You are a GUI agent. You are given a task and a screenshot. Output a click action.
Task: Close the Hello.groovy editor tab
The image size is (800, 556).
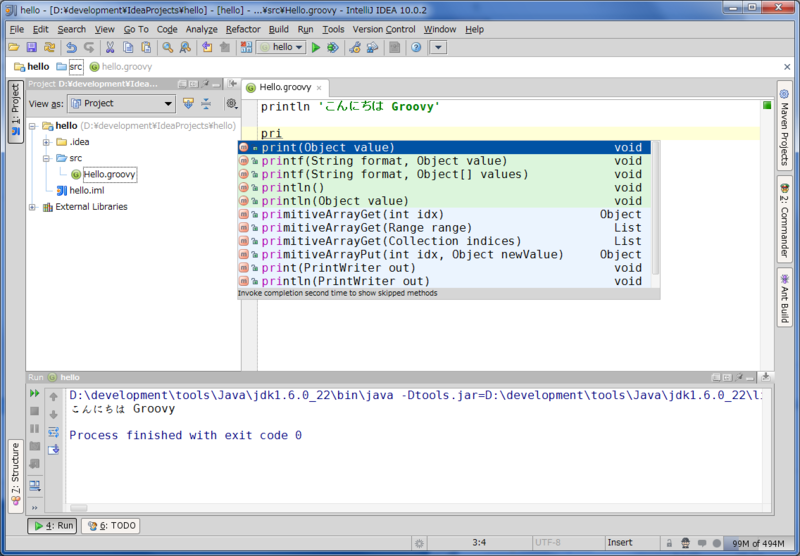tap(319, 88)
